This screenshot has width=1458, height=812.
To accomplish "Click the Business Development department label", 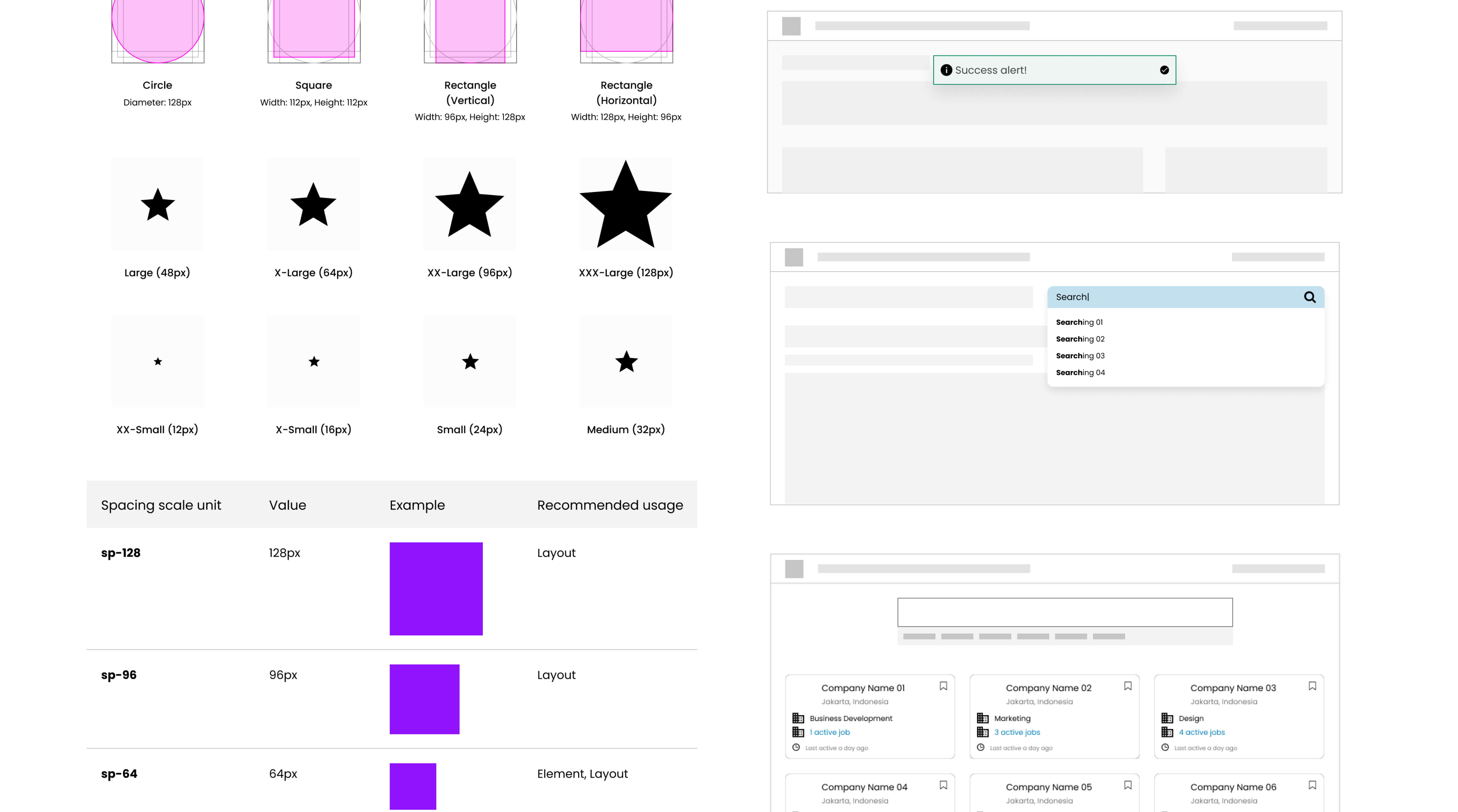I will click(x=851, y=719).
